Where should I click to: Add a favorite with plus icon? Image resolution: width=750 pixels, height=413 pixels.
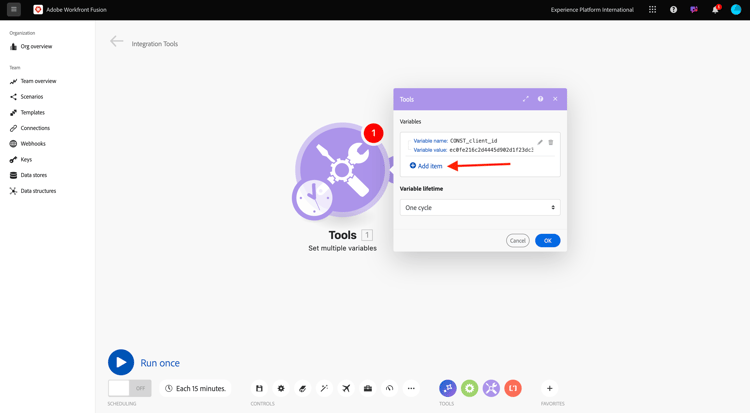click(x=550, y=388)
